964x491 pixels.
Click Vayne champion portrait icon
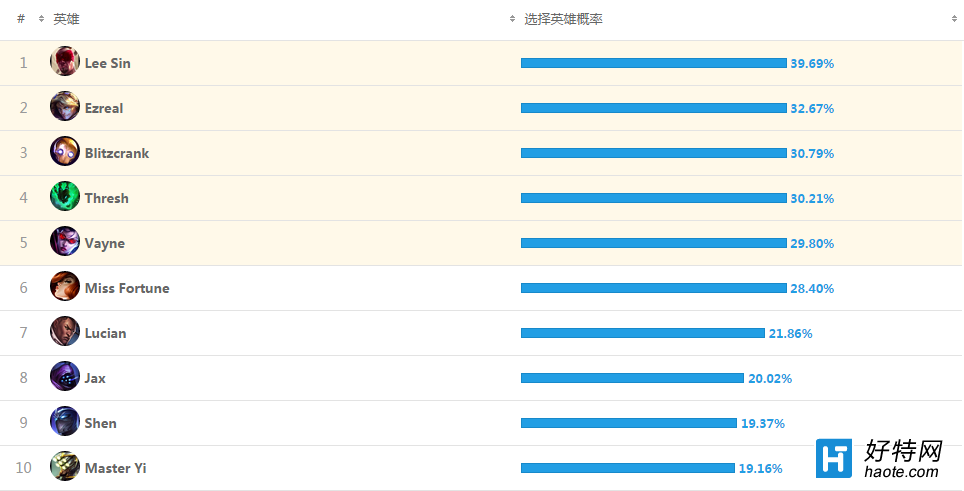point(65,242)
